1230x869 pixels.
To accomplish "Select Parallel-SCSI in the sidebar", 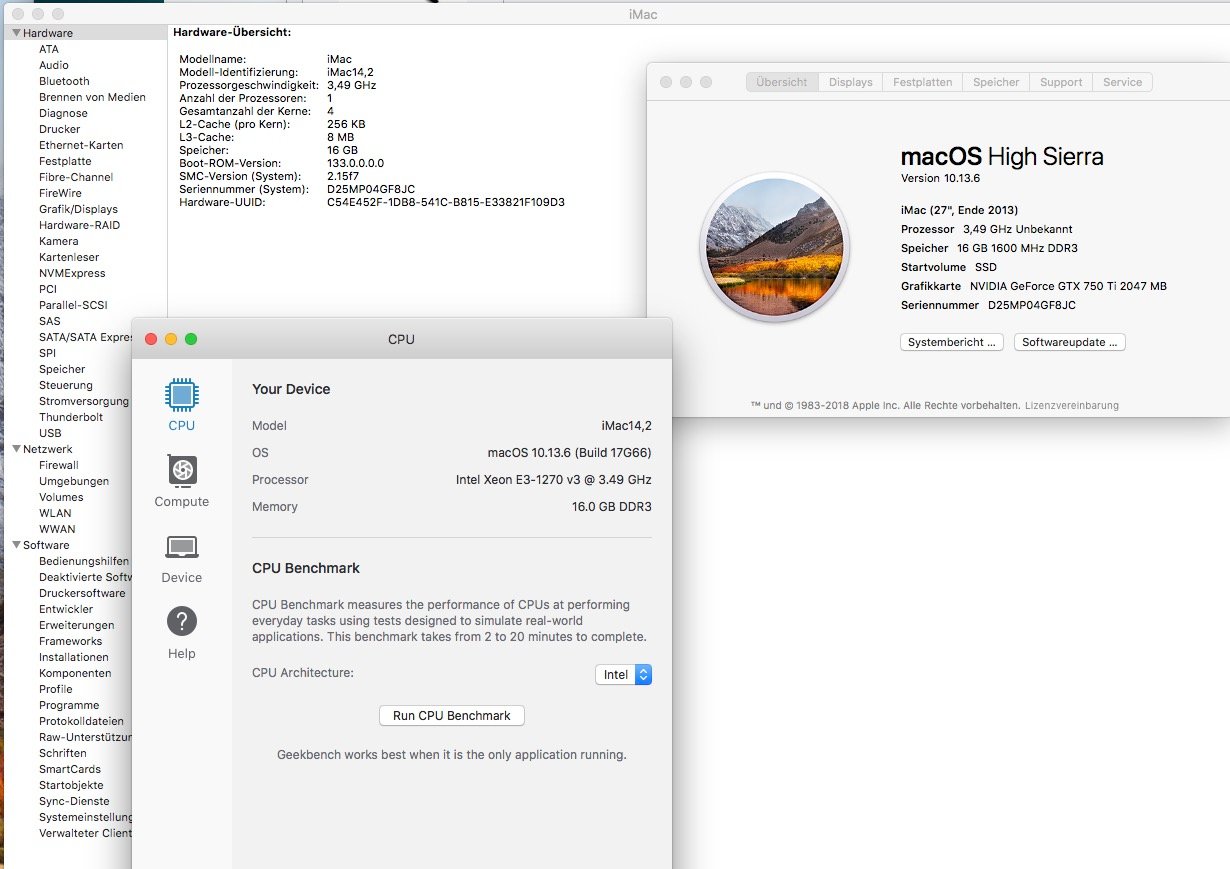I will click(x=73, y=305).
